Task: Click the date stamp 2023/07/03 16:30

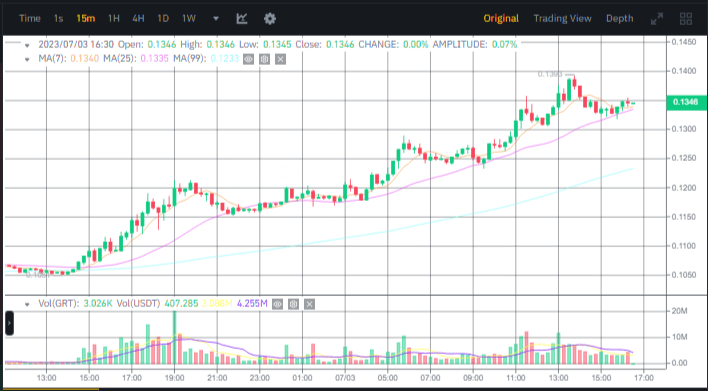Action: (76, 44)
